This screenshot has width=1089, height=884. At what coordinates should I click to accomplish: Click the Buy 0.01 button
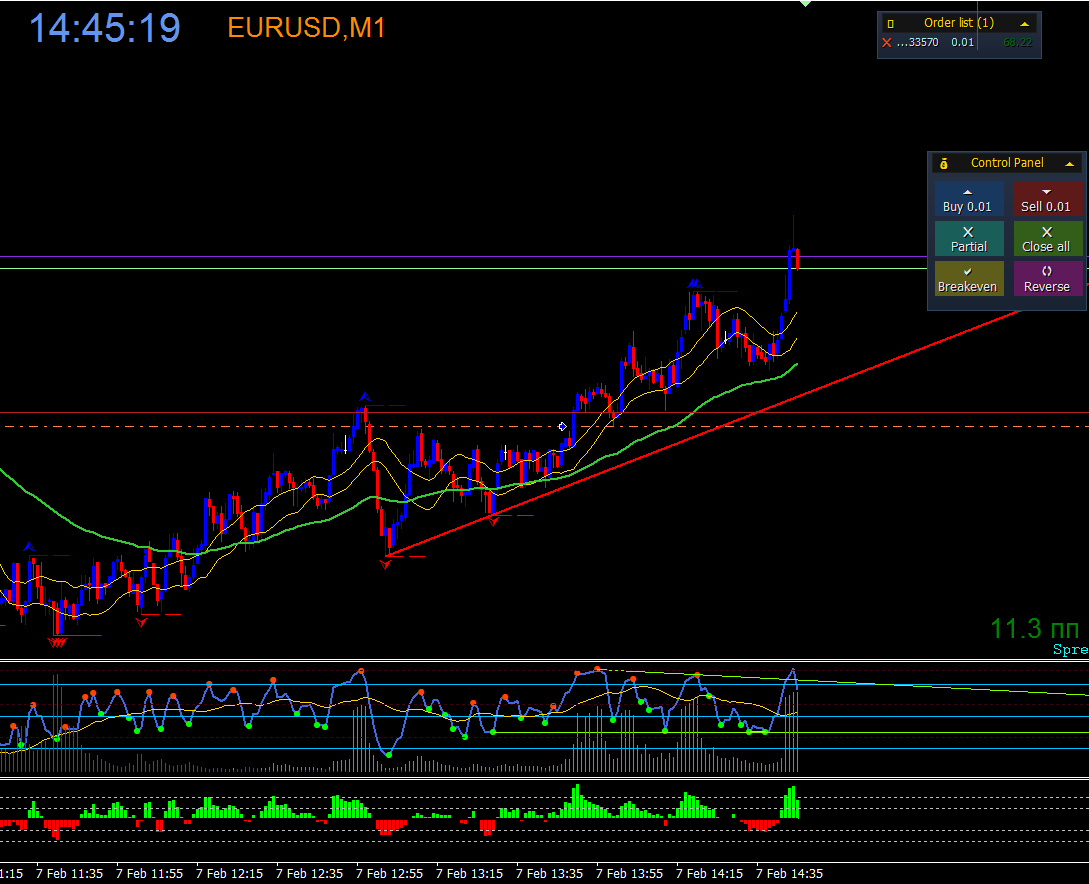pos(968,199)
